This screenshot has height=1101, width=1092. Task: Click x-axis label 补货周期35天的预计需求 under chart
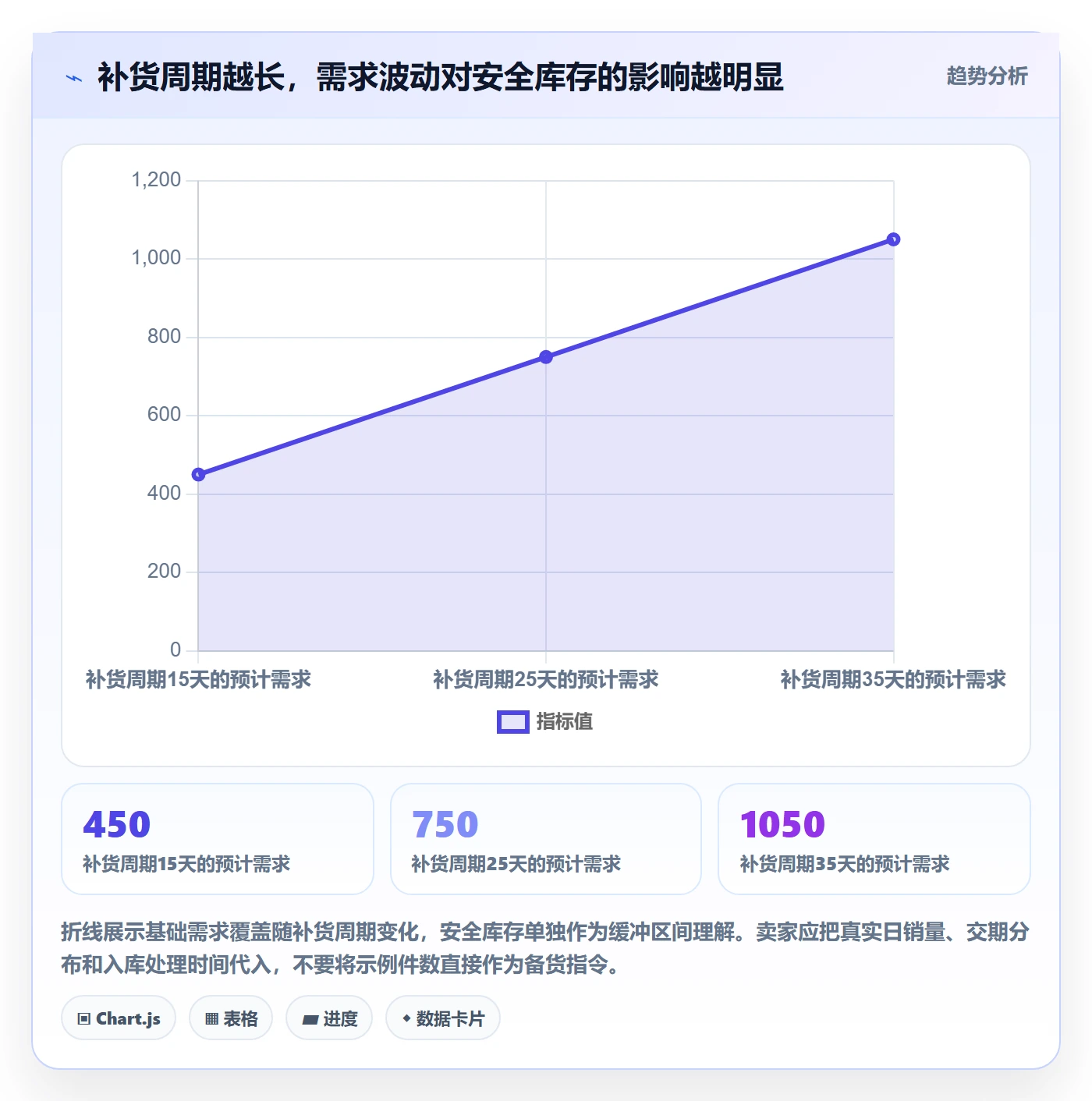pos(894,680)
